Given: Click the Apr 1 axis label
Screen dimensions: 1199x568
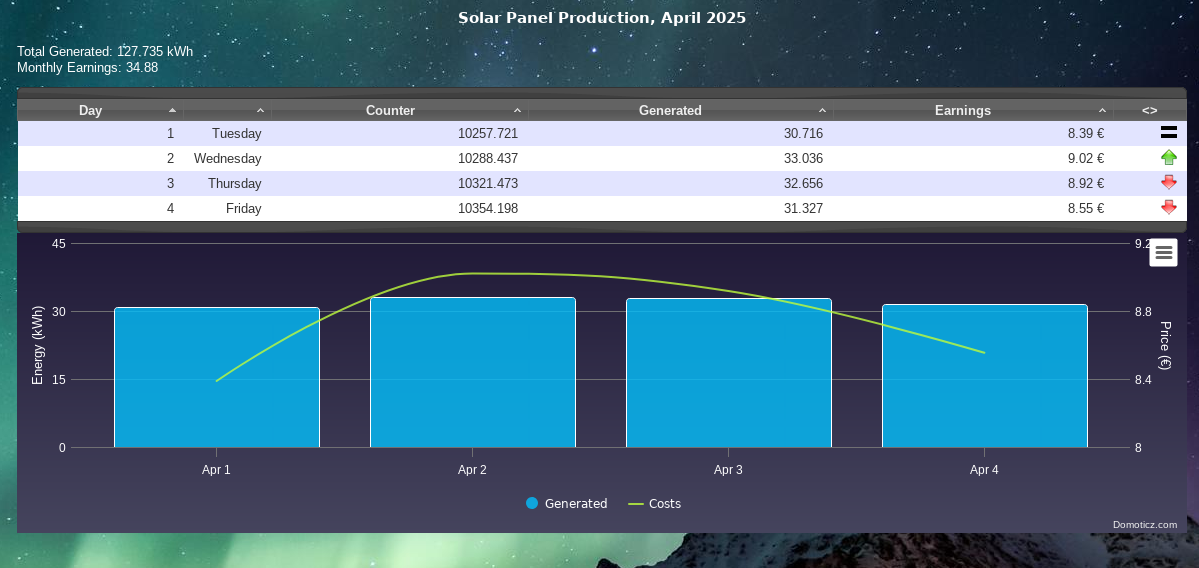Looking at the screenshot, I should click(x=216, y=469).
